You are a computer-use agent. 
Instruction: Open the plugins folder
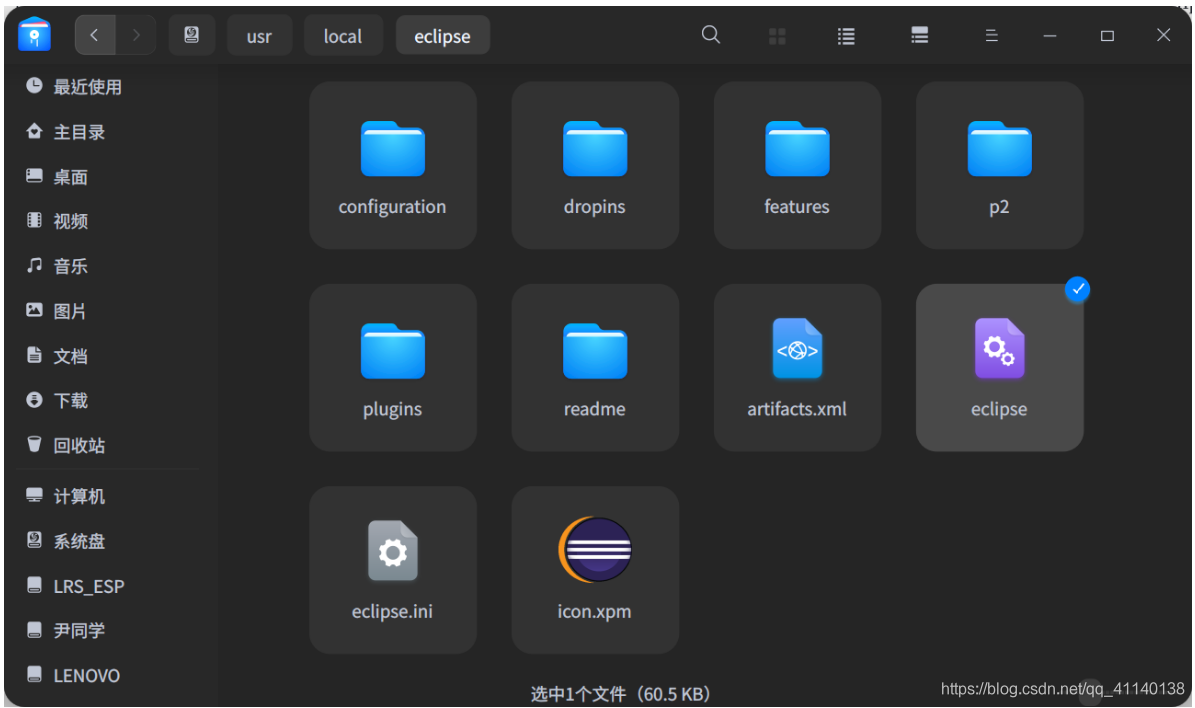[x=392, y=367]
